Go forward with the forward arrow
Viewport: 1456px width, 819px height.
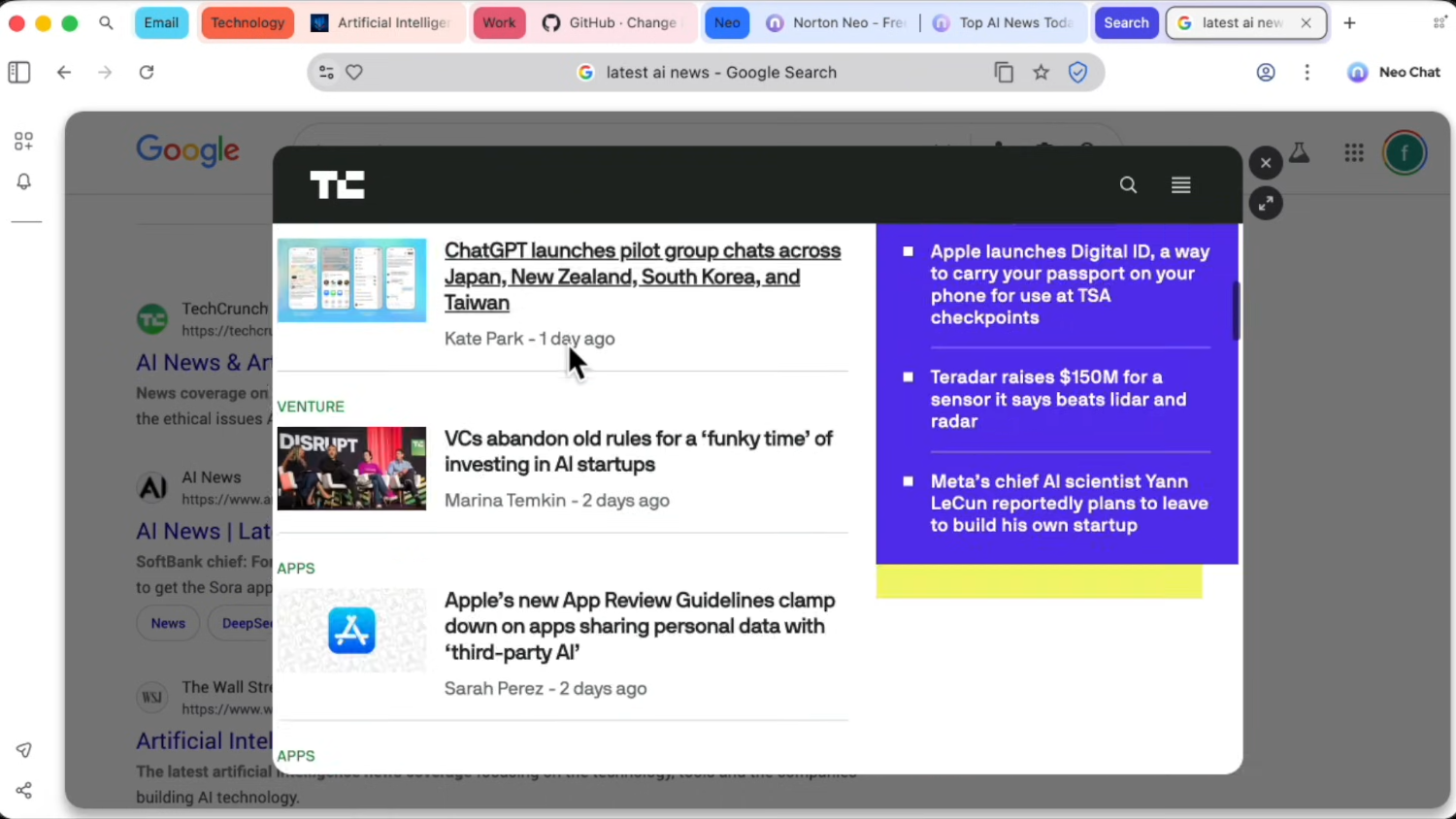[x=105, y=72]
